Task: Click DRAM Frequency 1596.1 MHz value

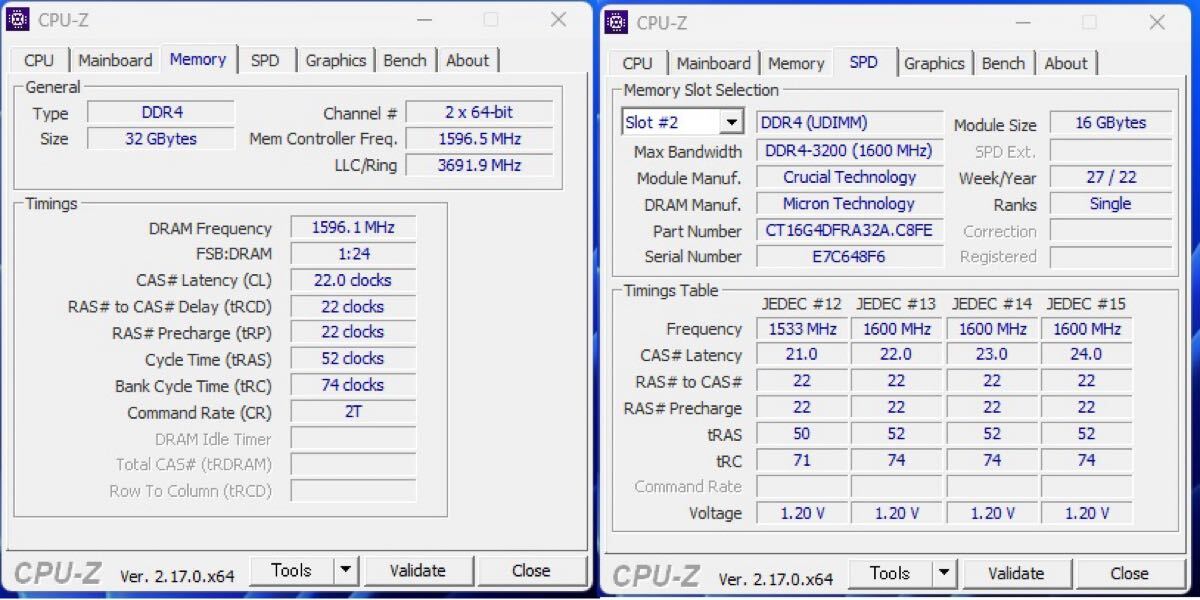Action: tap(353, 227)
